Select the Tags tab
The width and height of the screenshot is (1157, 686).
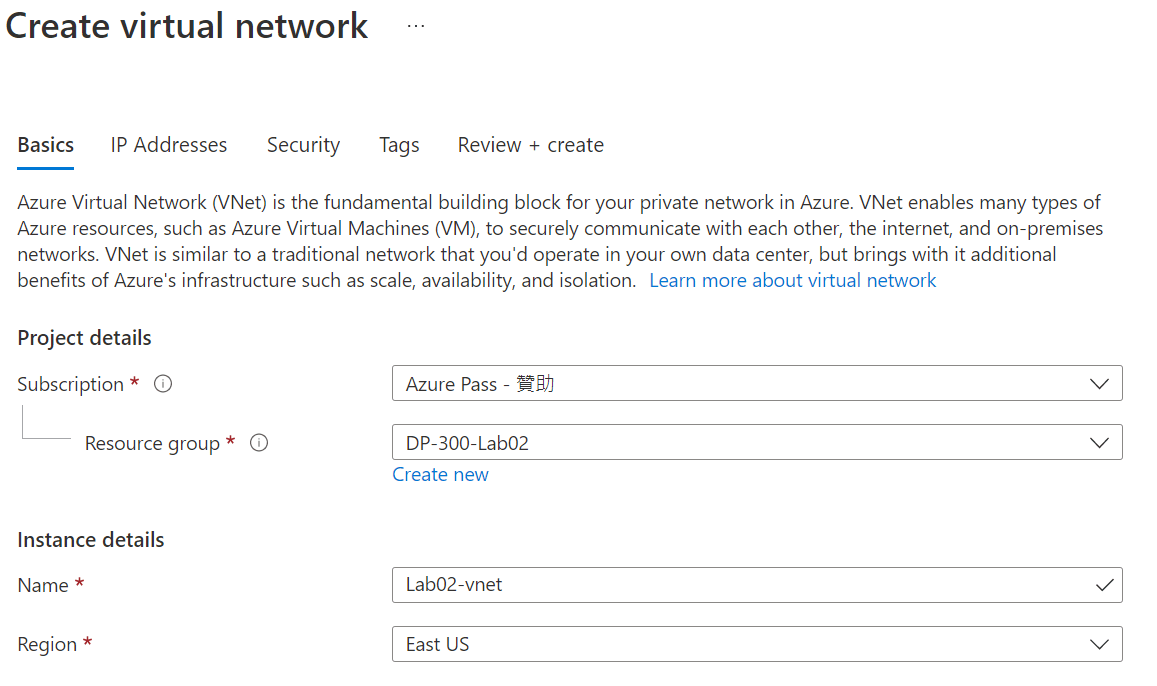coord(399,145)
